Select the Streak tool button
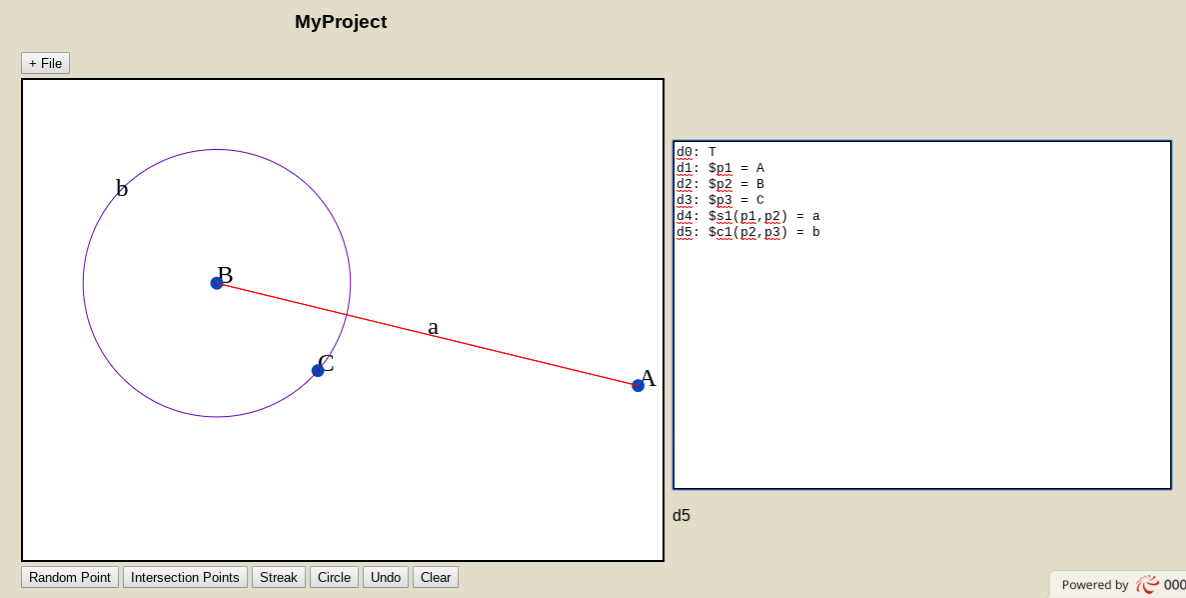The image size is (1186, 598). pos(278,577)
